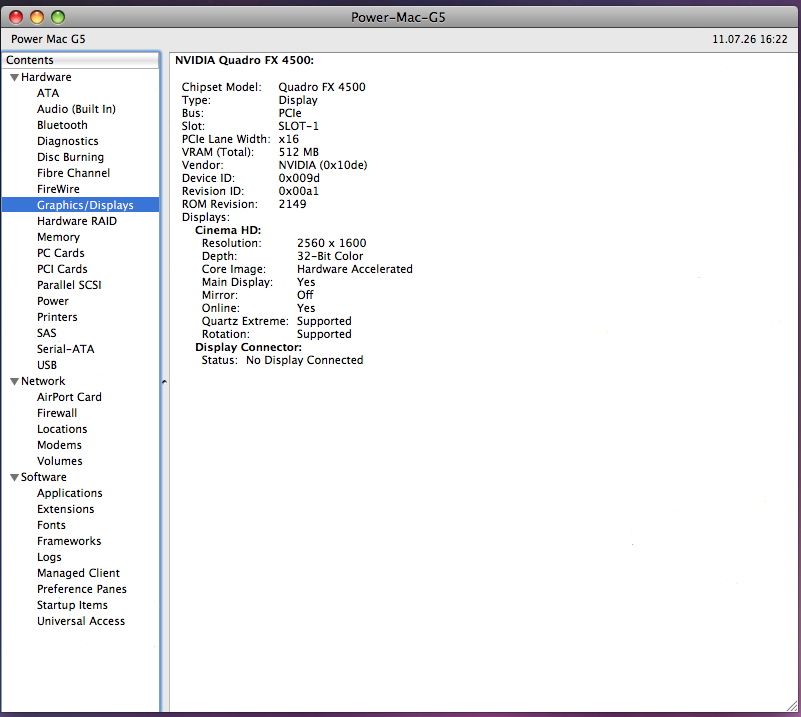This screenshot has width=801, height=717.
Task: Click the Cinema HD display heading
Action: click(x=228, y=230)
